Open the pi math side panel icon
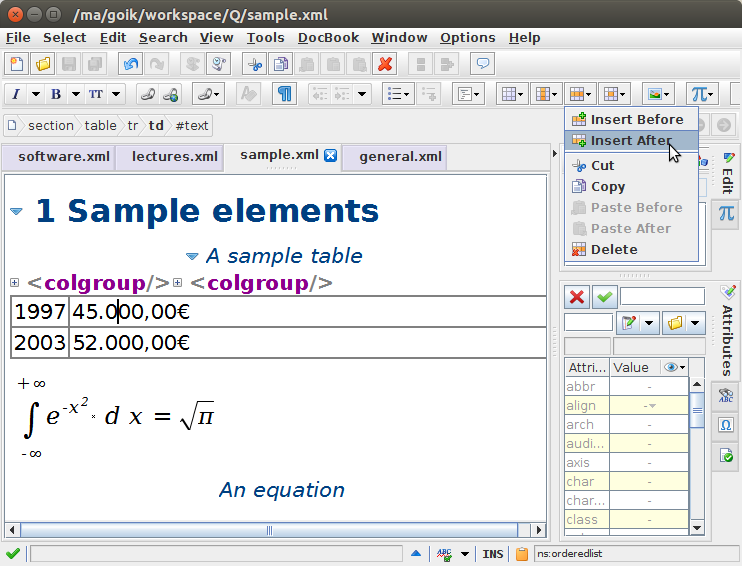The width and height of the screenshot is (742, 566). click(x=726, y=213)
